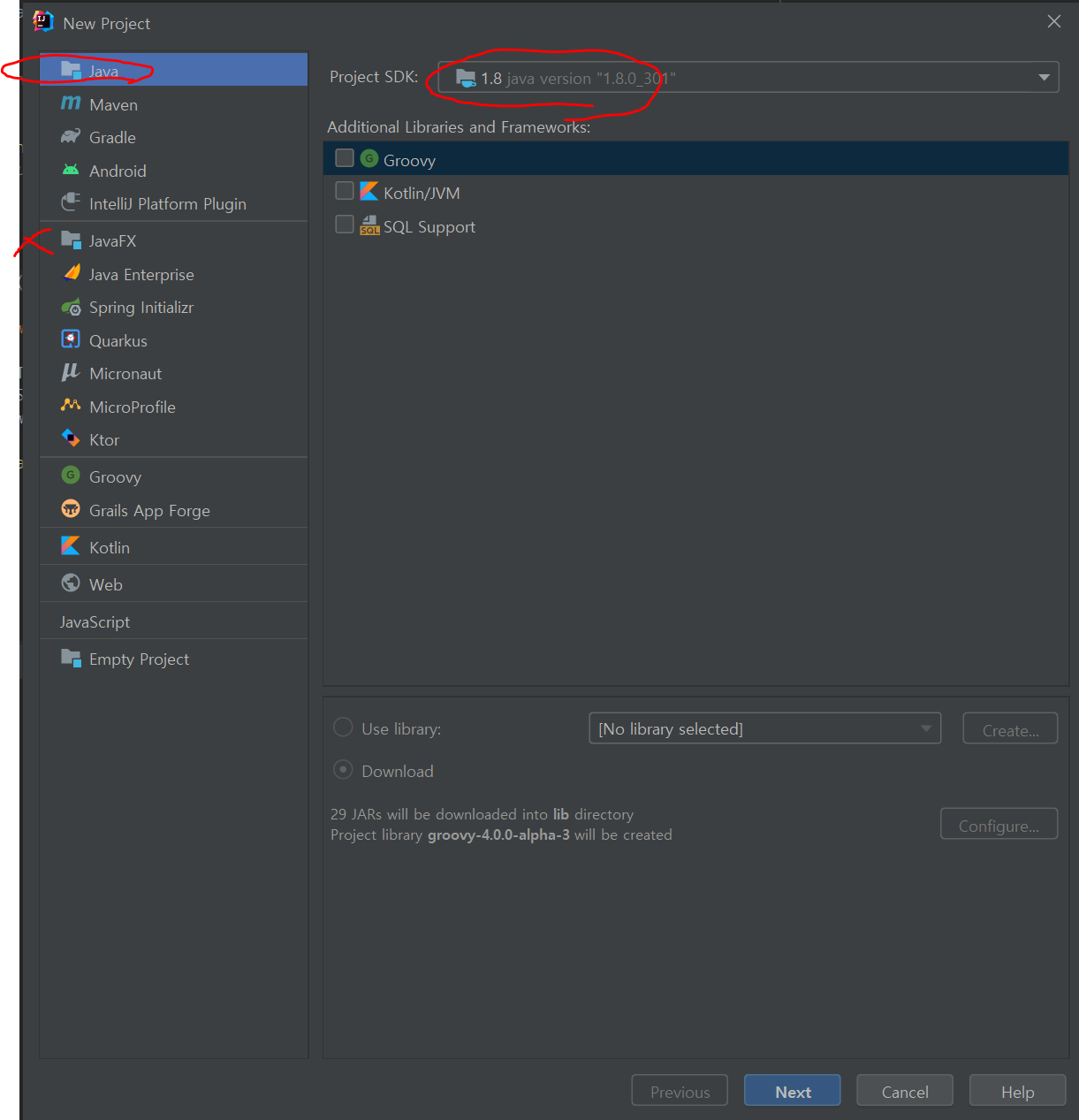
Task: Enable the Groovy framework checkbox
Action: (345, 158)
